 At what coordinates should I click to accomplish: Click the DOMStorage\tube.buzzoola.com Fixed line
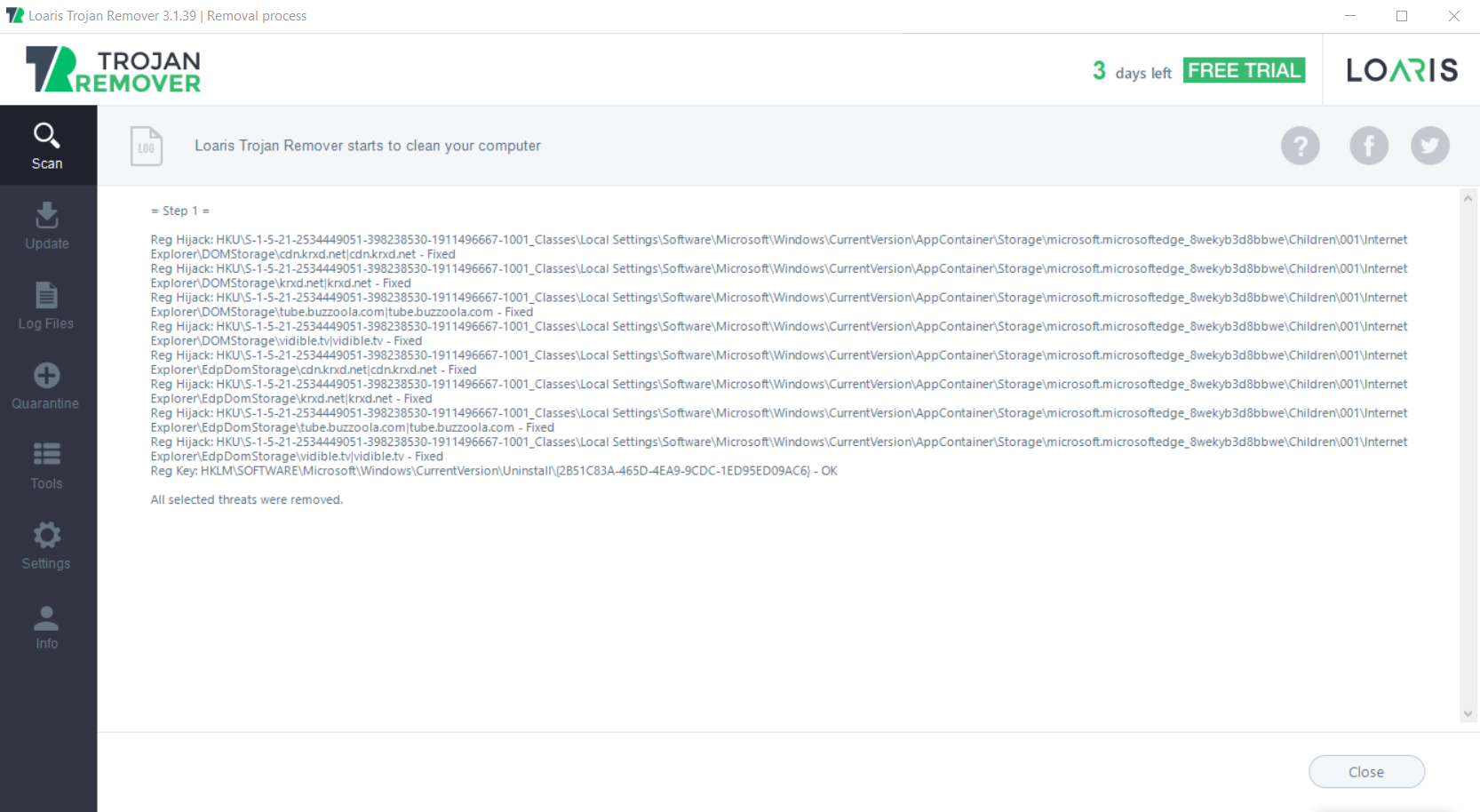[x=342, y=312]
